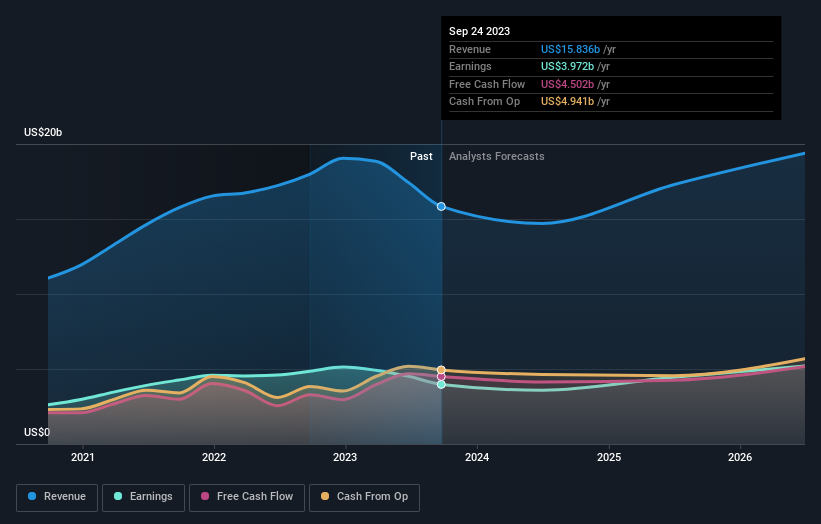The width and height of the screenshot is (821, 524).
Task: Click the US$4.941b cash from op value
Action: [567, 102]
